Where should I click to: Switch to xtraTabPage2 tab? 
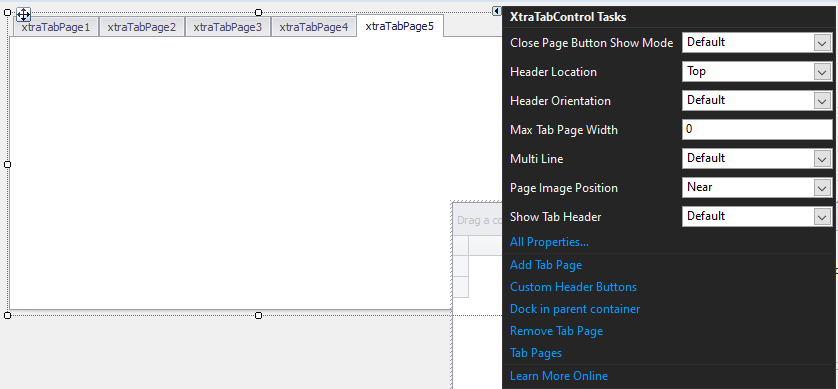142,27
